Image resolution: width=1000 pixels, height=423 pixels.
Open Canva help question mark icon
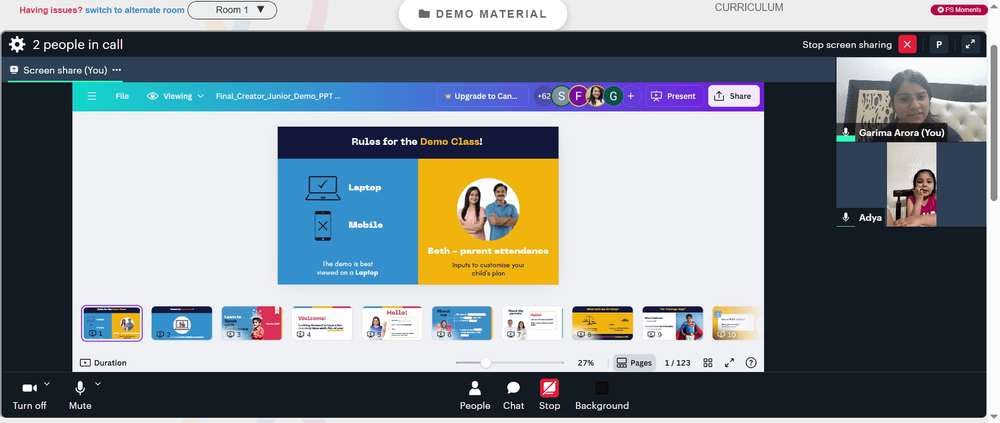751,363
